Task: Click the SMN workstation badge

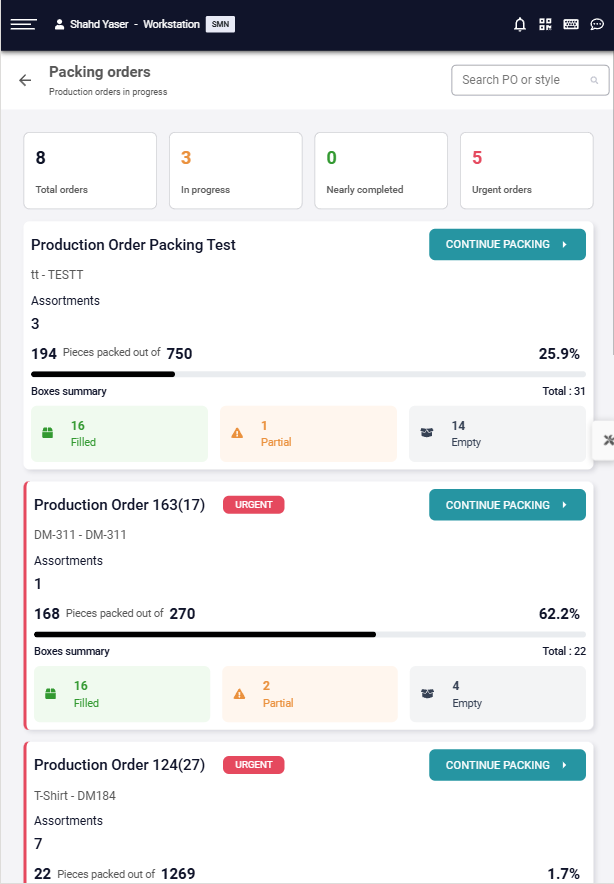Action: pyautogui.click(x=220, y=24)
